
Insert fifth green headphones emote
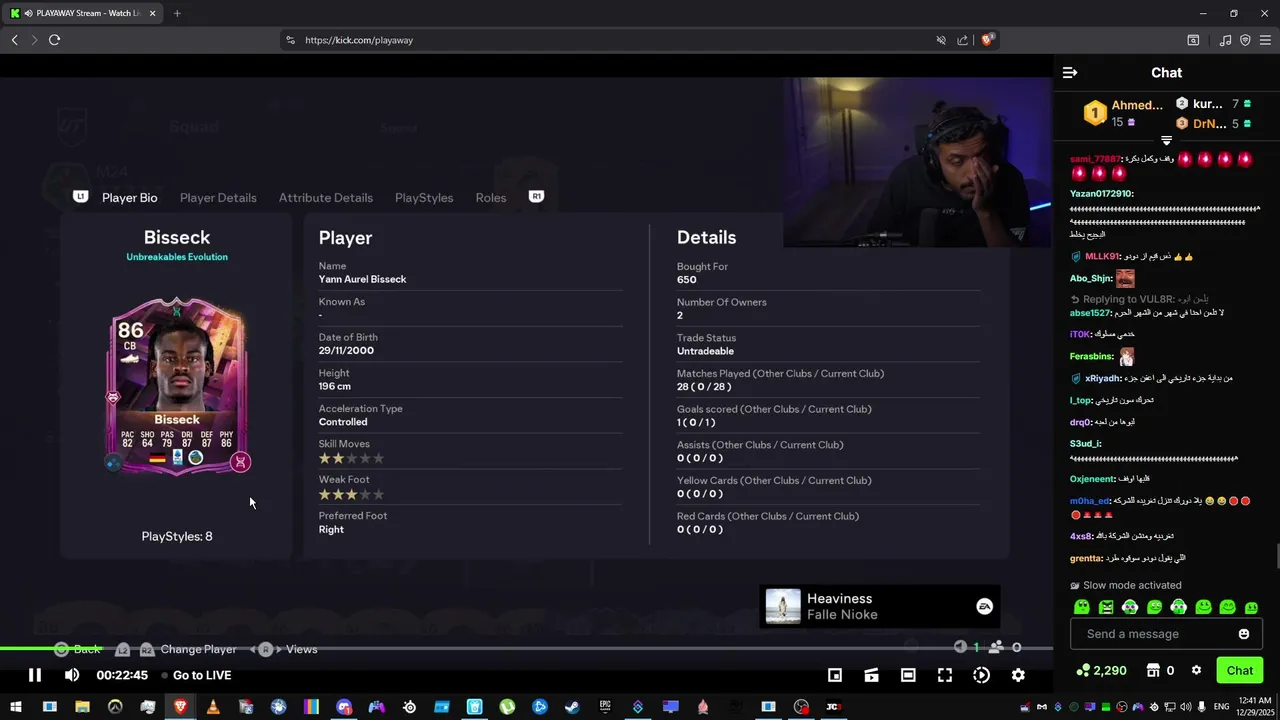click(1179, 607)
